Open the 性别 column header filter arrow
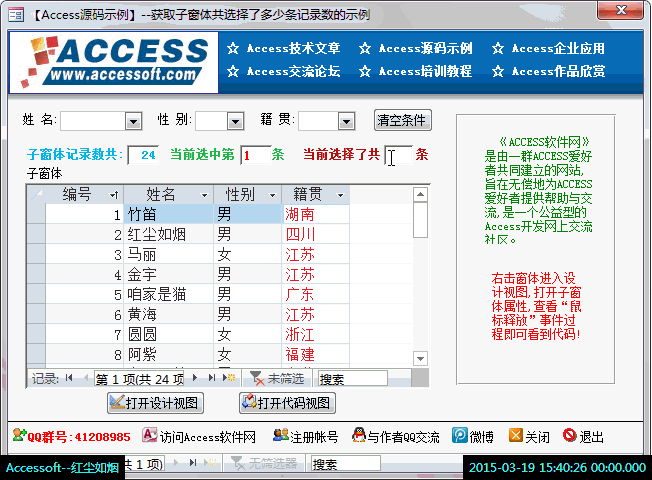This screenshot has width=652, height=480. coord(272,195)
